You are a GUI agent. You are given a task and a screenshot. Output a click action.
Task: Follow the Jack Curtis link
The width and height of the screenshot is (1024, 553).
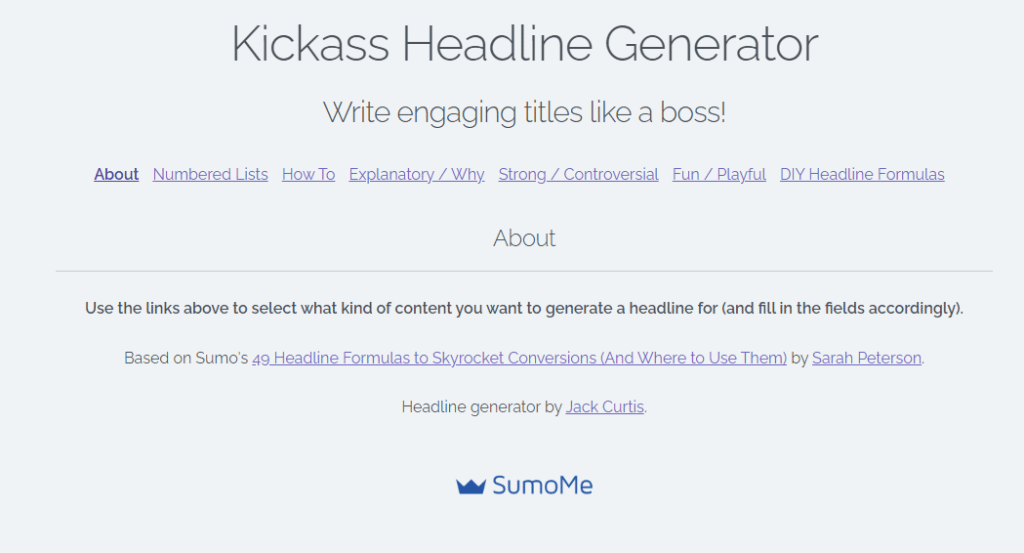[x=604, y=407]
